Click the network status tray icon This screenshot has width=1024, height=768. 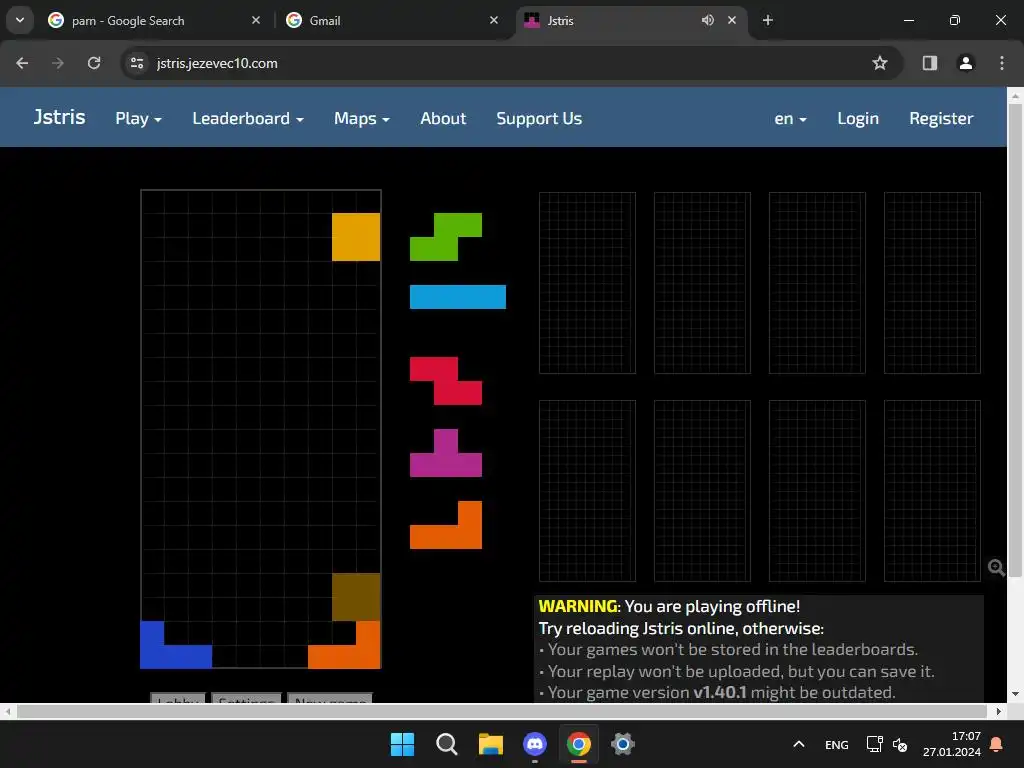tap(874, 744)
